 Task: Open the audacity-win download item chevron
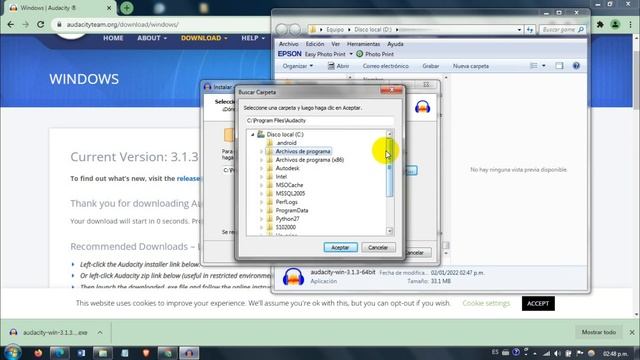(x=100, y=333)
